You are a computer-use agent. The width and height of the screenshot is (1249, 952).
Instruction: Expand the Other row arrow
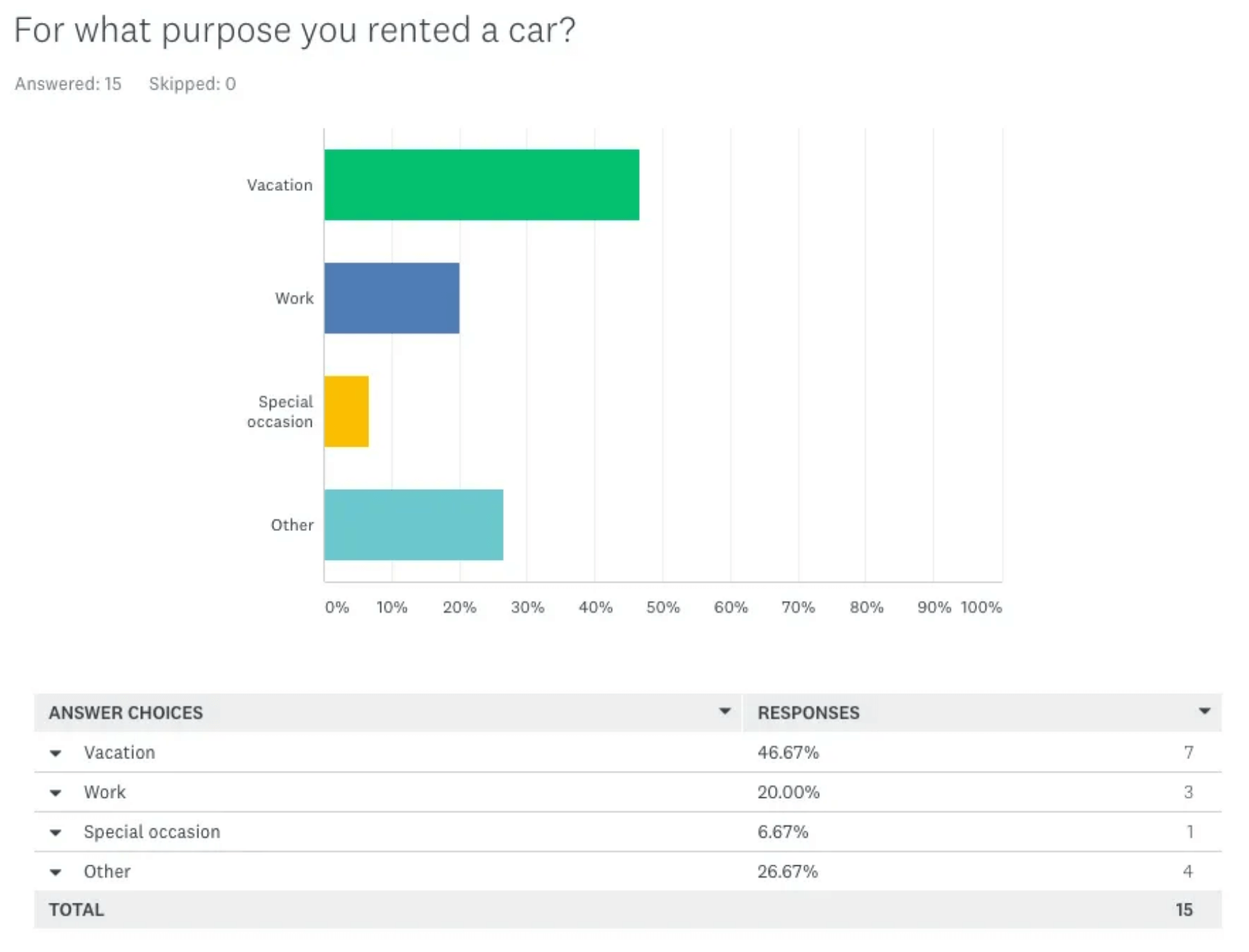point(56,872)
